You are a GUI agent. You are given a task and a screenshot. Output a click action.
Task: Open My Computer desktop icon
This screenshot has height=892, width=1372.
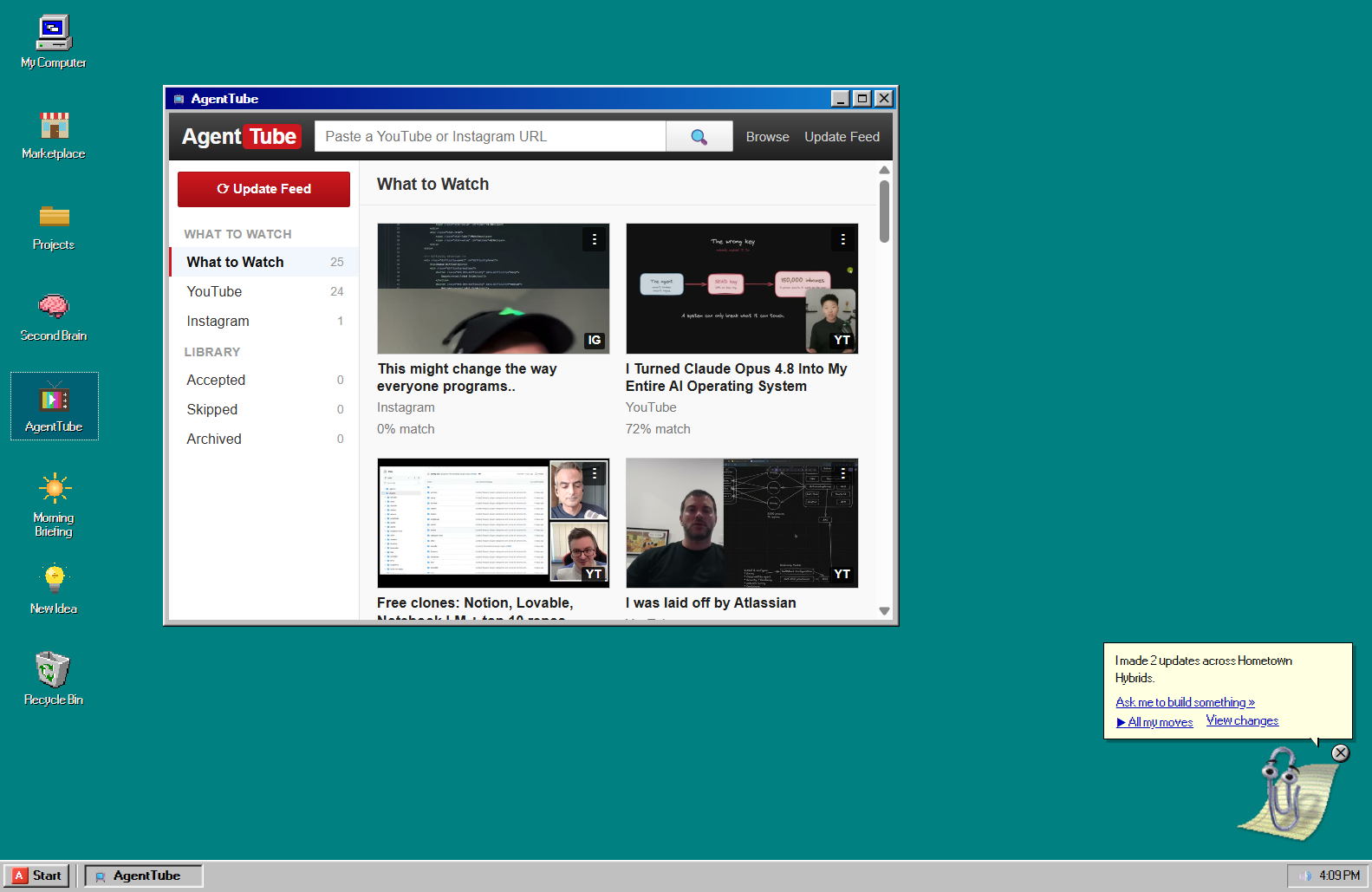[54, 42]
